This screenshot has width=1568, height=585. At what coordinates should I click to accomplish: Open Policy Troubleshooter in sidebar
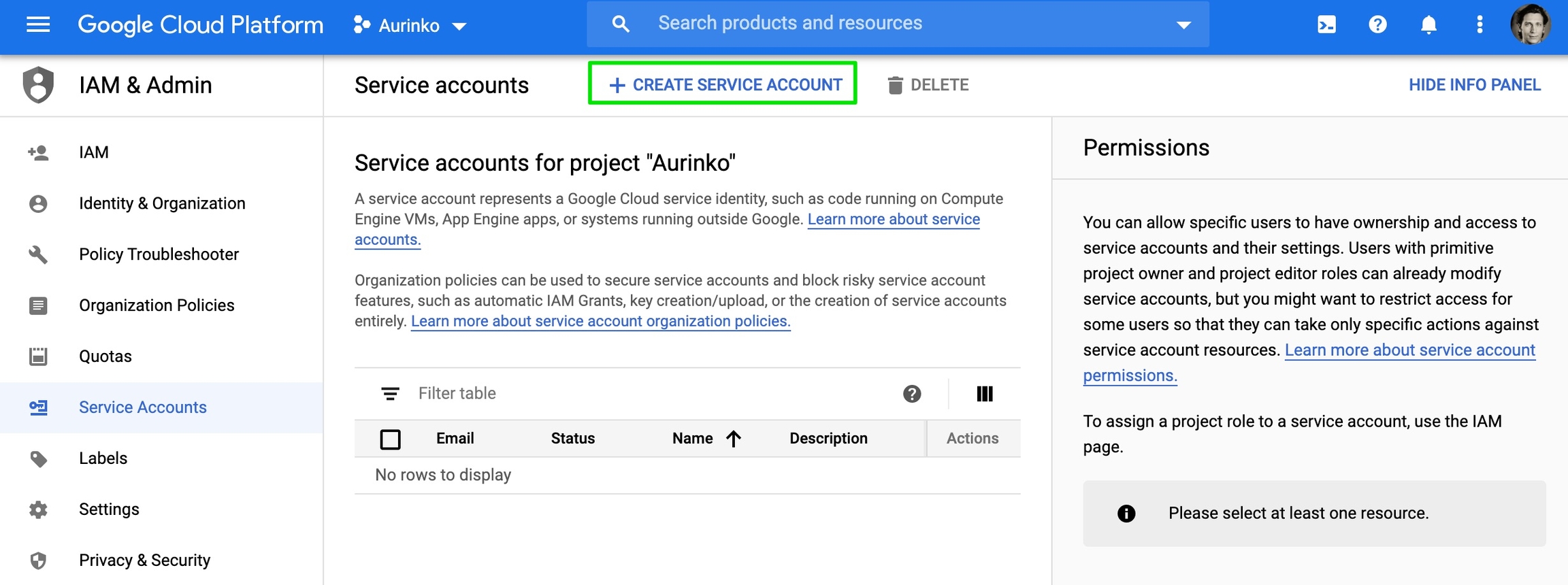[159, 254]
